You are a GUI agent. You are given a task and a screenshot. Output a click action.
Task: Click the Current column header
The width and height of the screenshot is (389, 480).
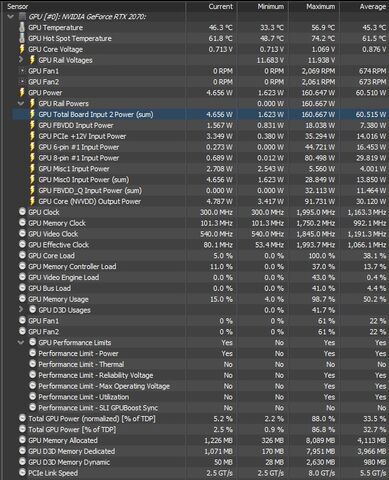[x=220, y=6]
